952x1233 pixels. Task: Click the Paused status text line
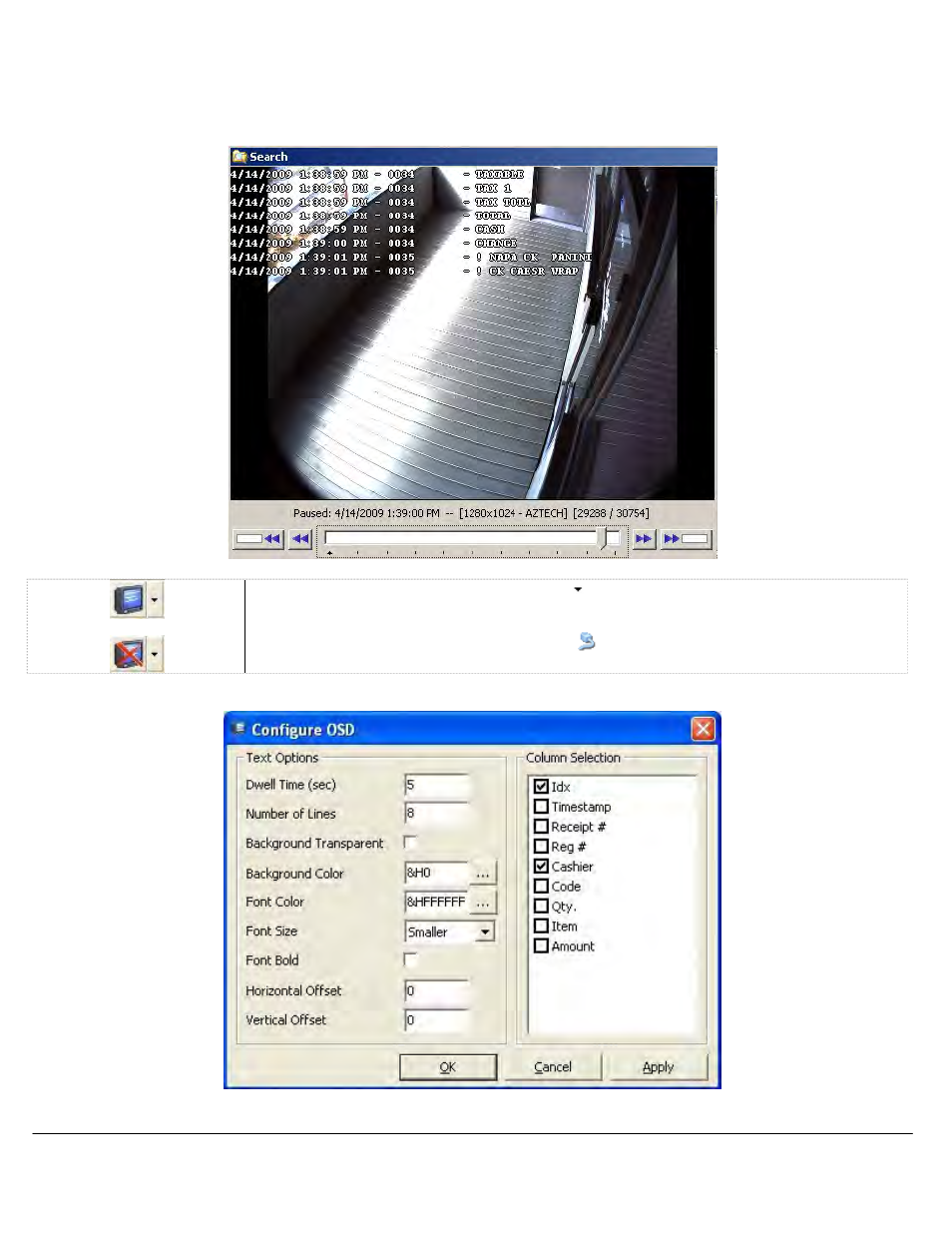coord(471,513)
